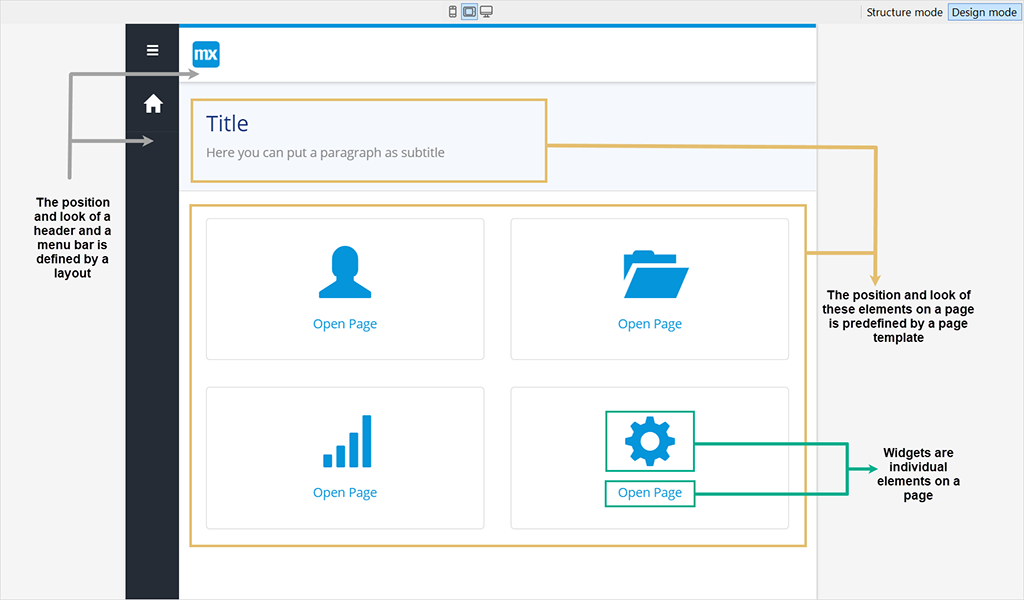The height and width of the screenshot is (600, 1024).
Task: Switch to desktop device preview
Action: coord(486,12)
